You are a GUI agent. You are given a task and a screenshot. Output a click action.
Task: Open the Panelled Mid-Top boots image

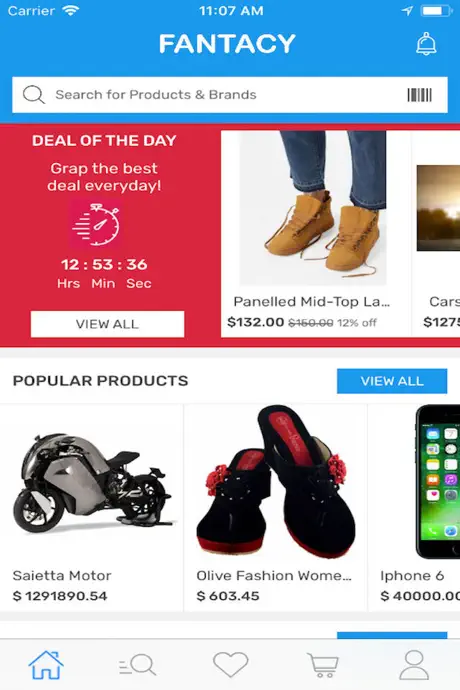tap(313, 208)
